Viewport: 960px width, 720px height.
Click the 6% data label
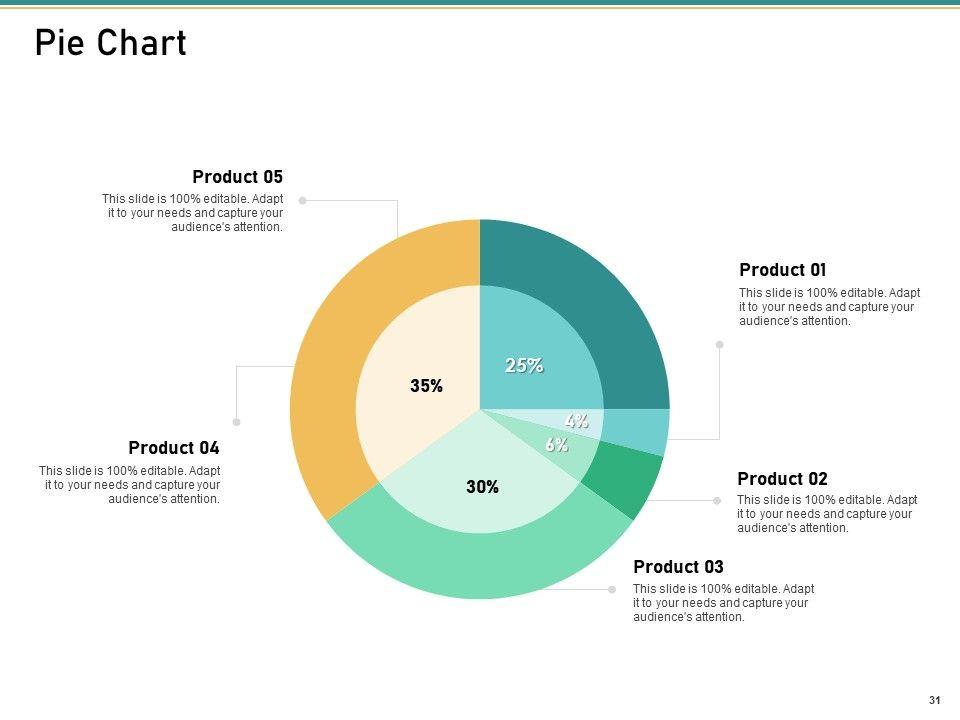[557, 445]
